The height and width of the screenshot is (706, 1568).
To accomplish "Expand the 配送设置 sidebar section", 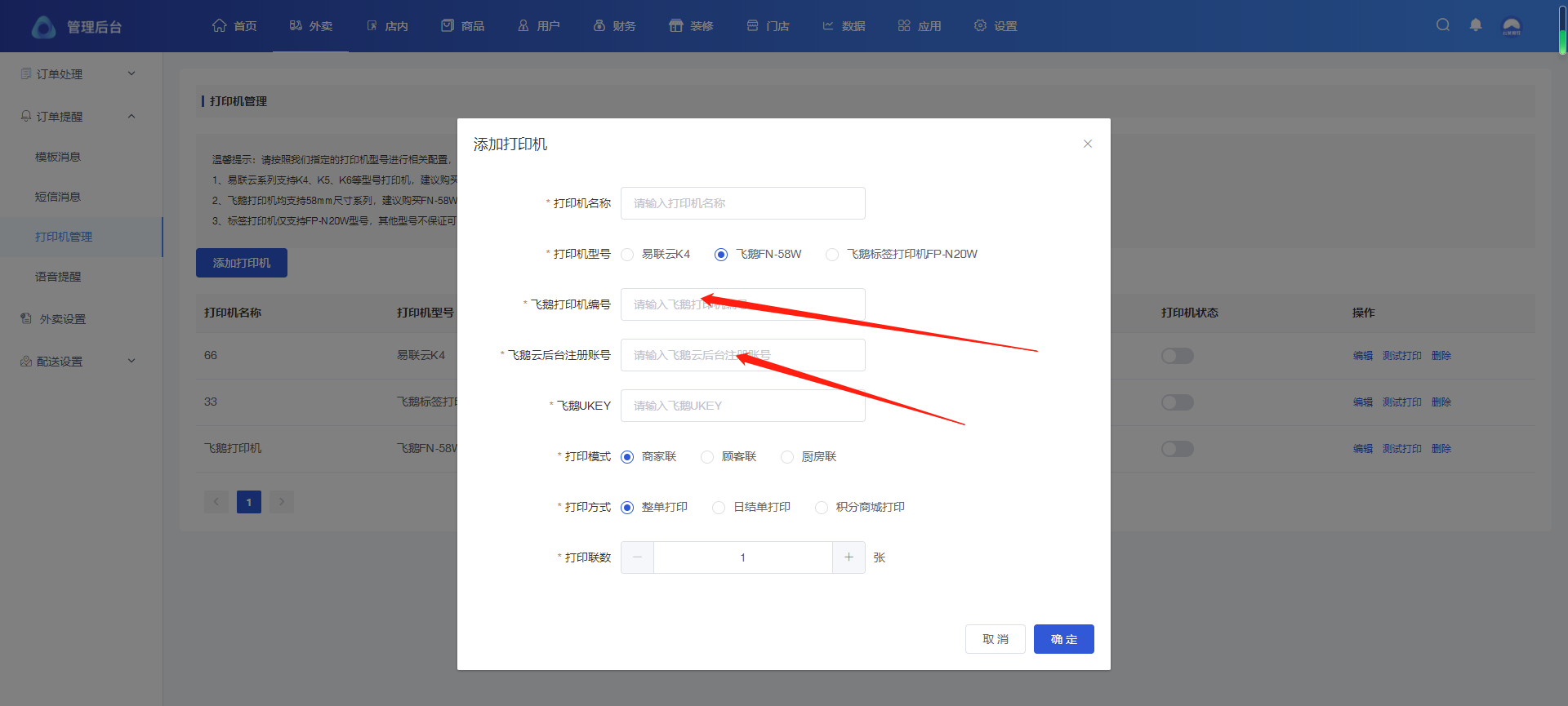I will [x=78, y=362].
